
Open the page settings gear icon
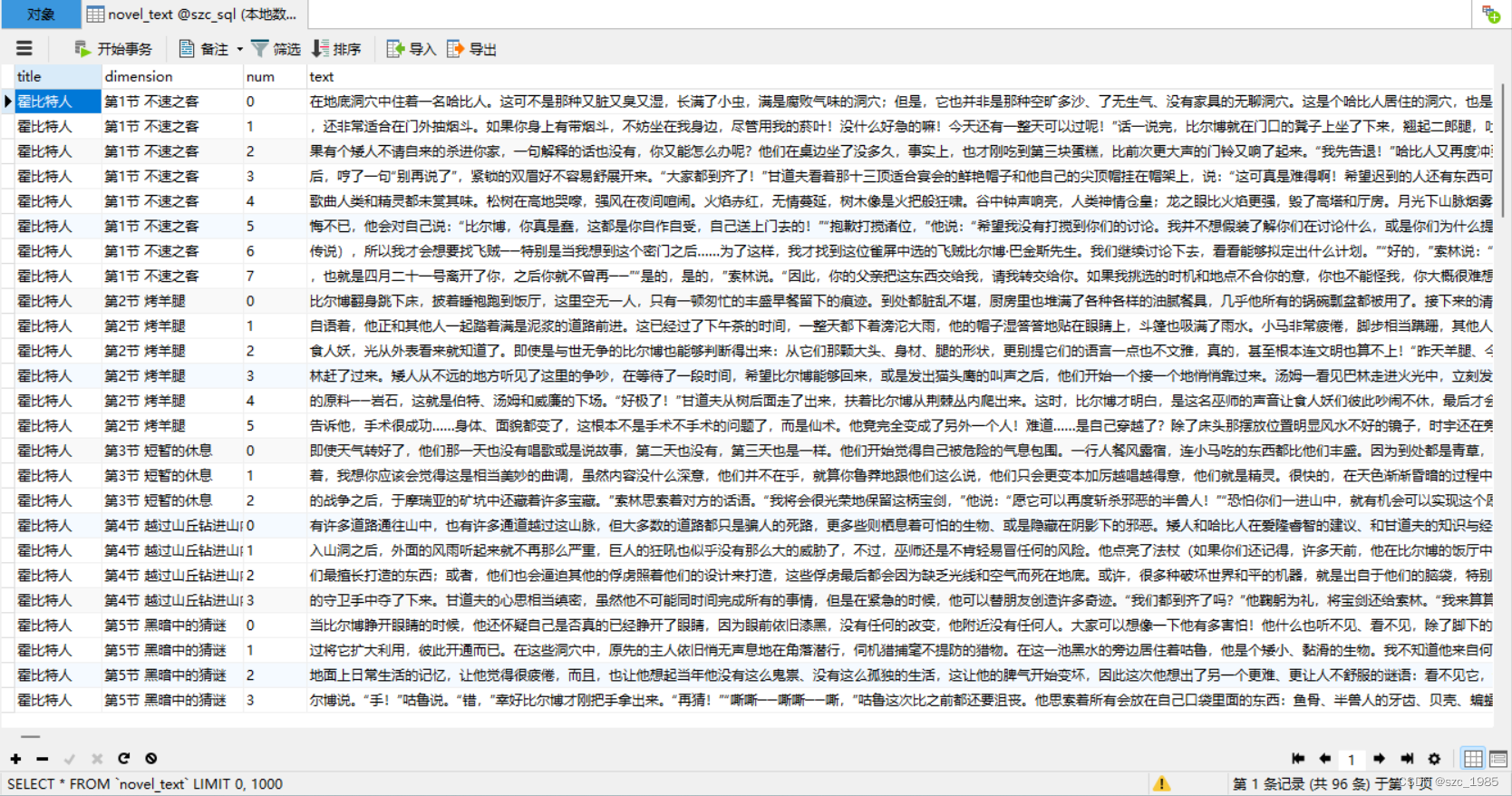tap(1434, 759)
